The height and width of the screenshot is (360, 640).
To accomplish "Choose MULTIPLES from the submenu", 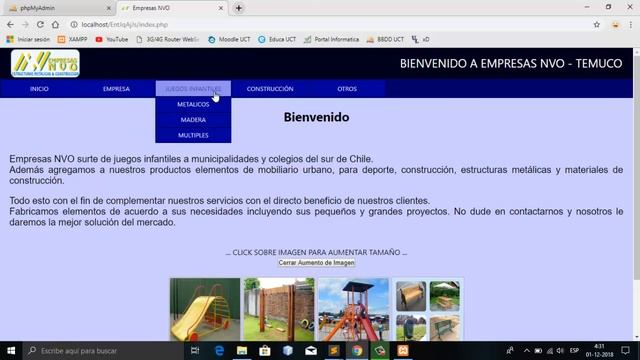I will (x=193, y=135).
